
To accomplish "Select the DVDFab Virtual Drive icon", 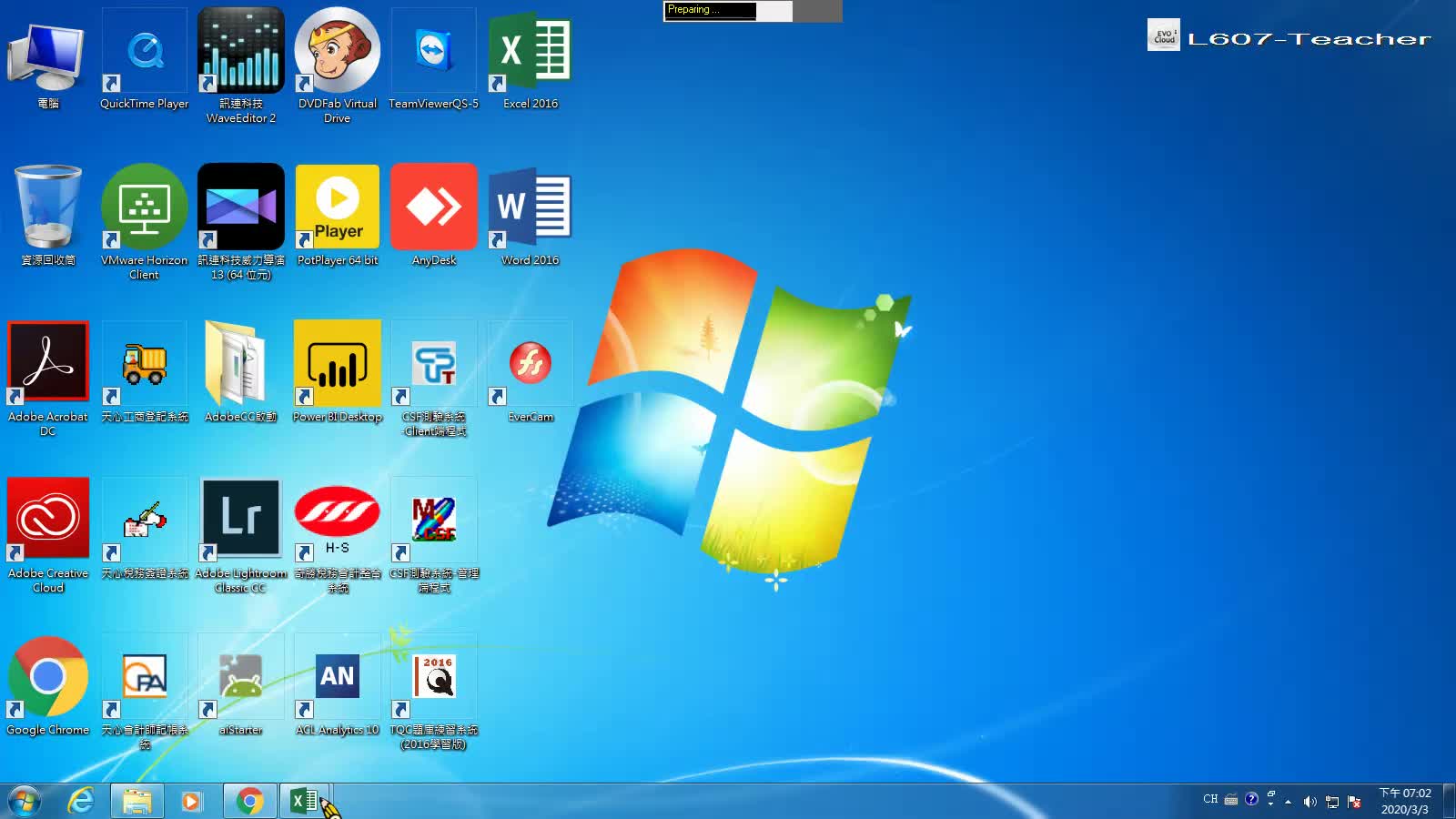I will (338, 66).
